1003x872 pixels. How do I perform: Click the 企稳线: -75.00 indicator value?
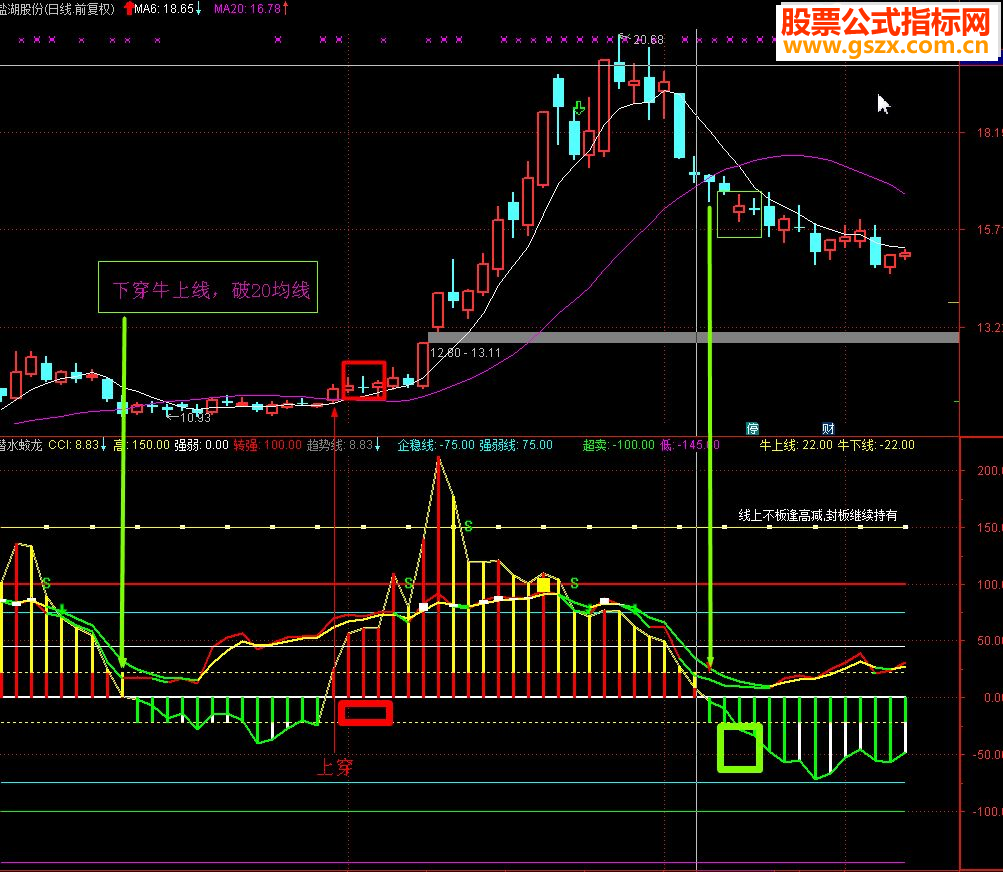[436, 445]
